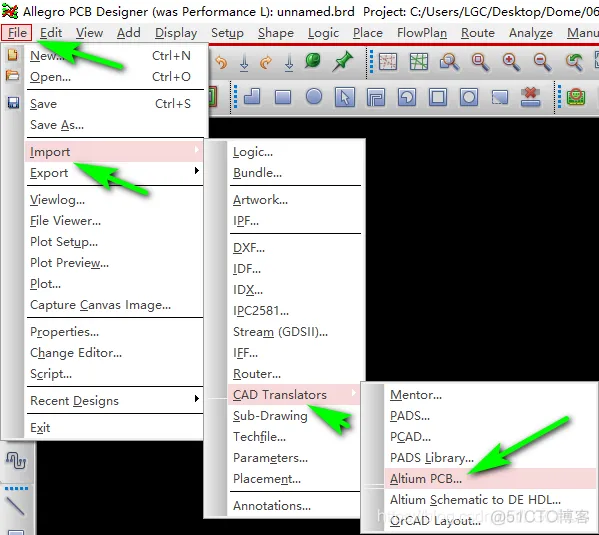The width and height of the screenshot is (599, 535).
Task: Click the Delete shape red X icon
Action: pyautogui.click(x=531, y=97)
